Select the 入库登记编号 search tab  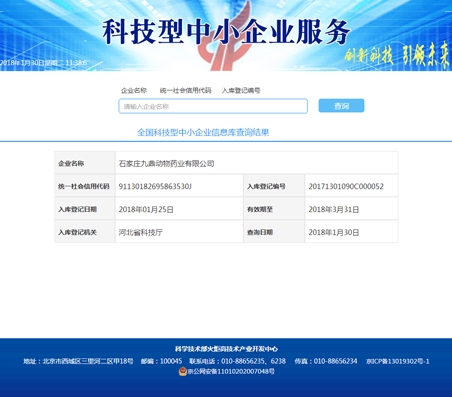pos(241,90)
